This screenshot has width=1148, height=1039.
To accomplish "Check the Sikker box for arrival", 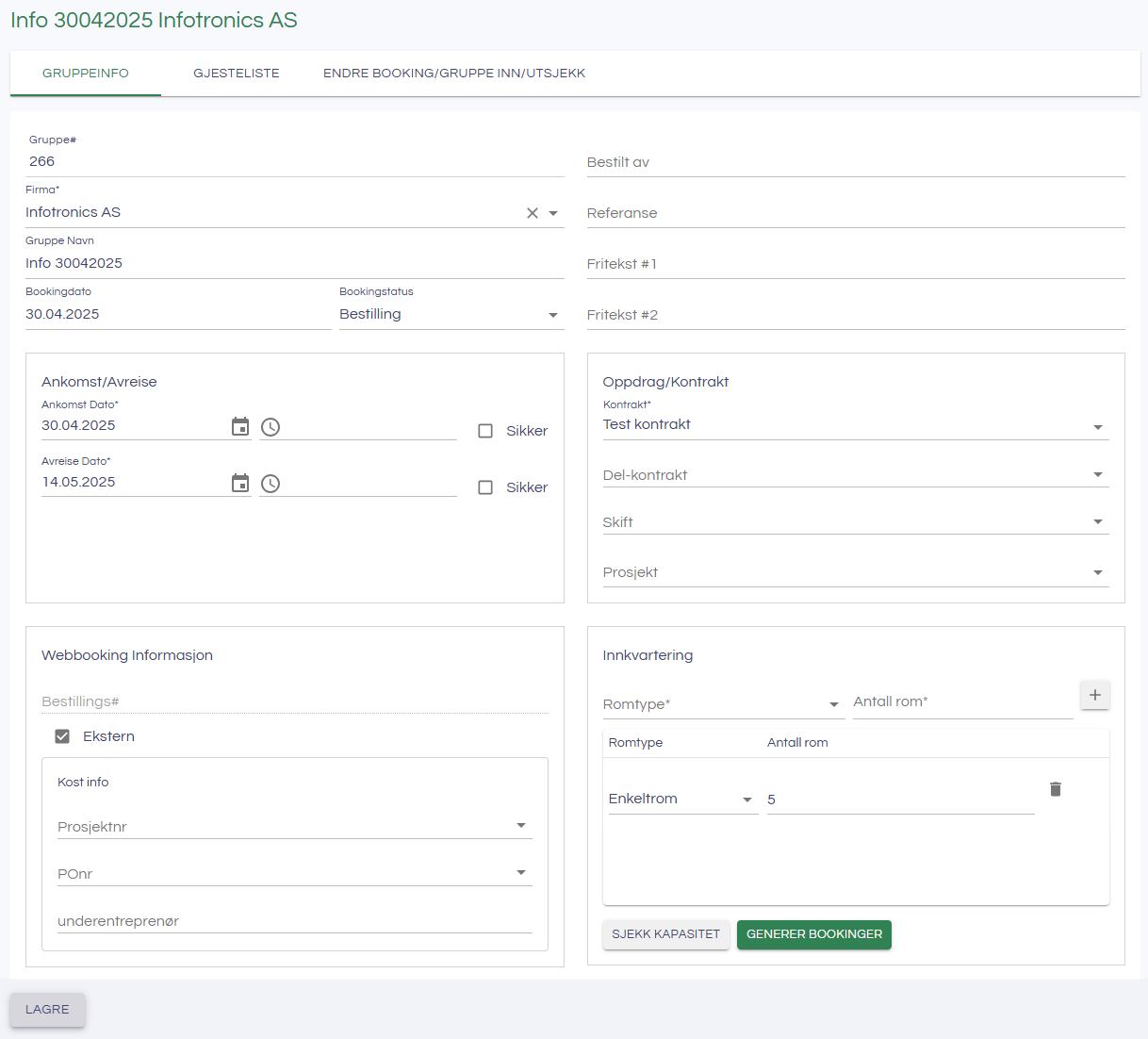I will pyautogui.click(x=485, y=431).
